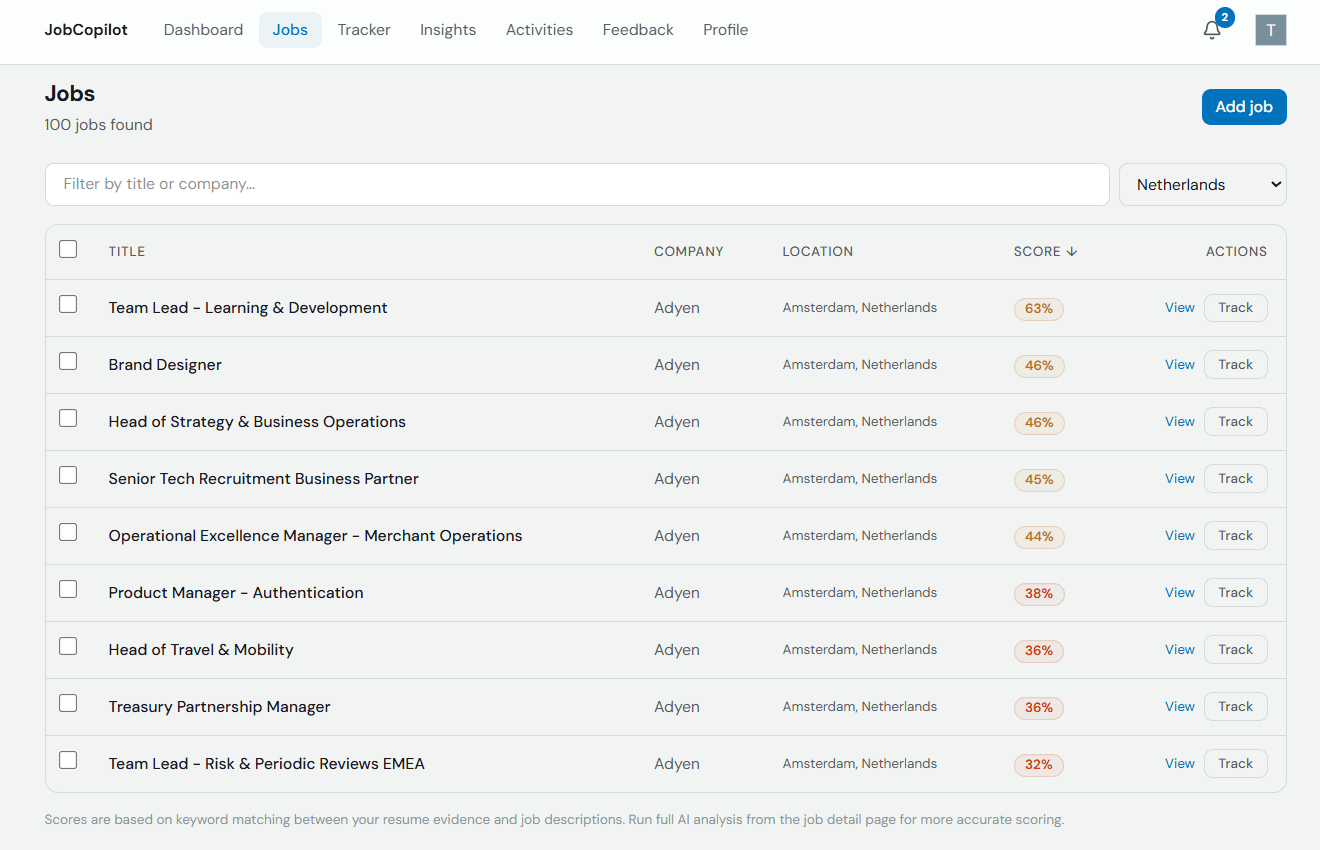Click the 45% score badge
The width and height of the screenshot is (1320, 850).
1039,480
